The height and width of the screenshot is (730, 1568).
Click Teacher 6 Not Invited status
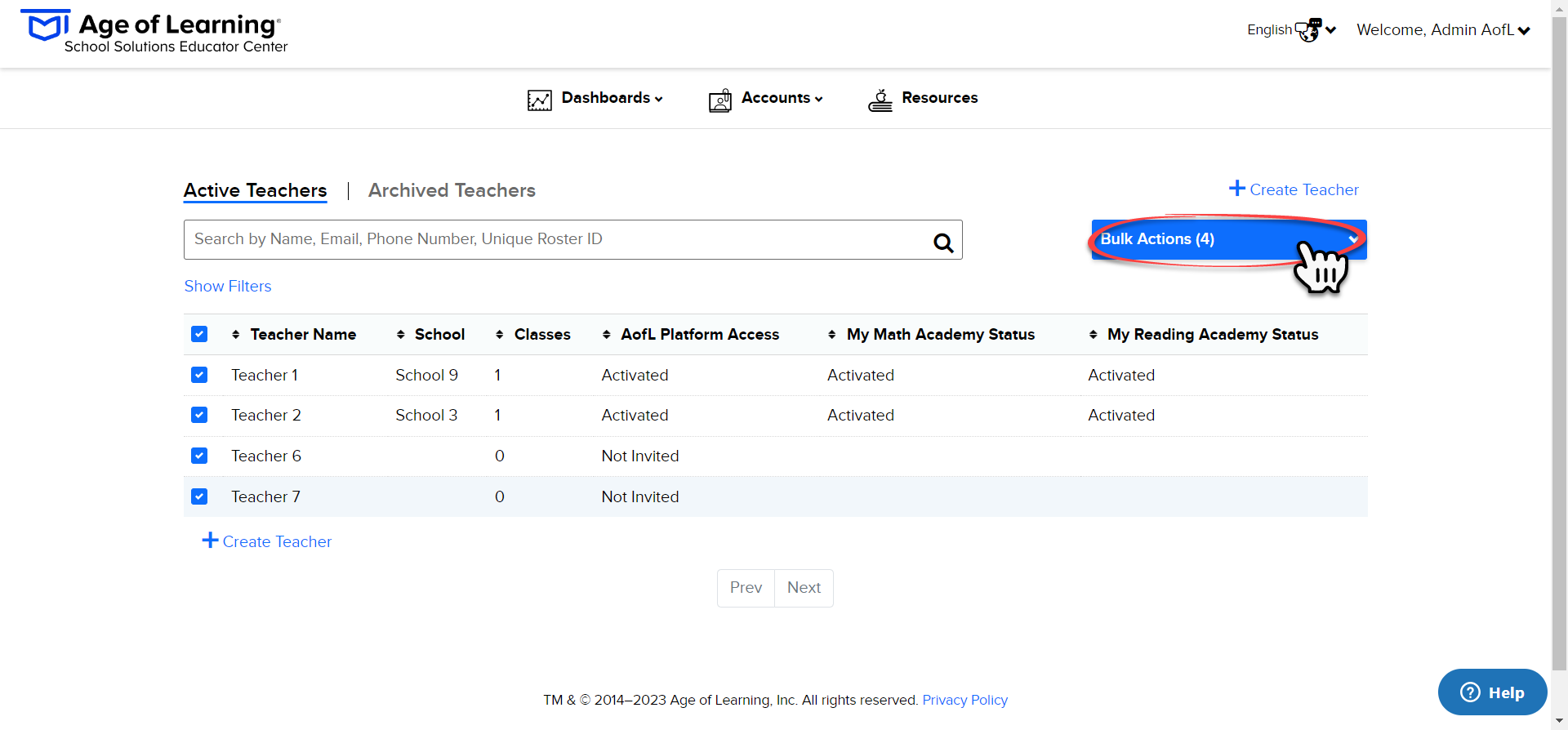click(x=640, y=456)
